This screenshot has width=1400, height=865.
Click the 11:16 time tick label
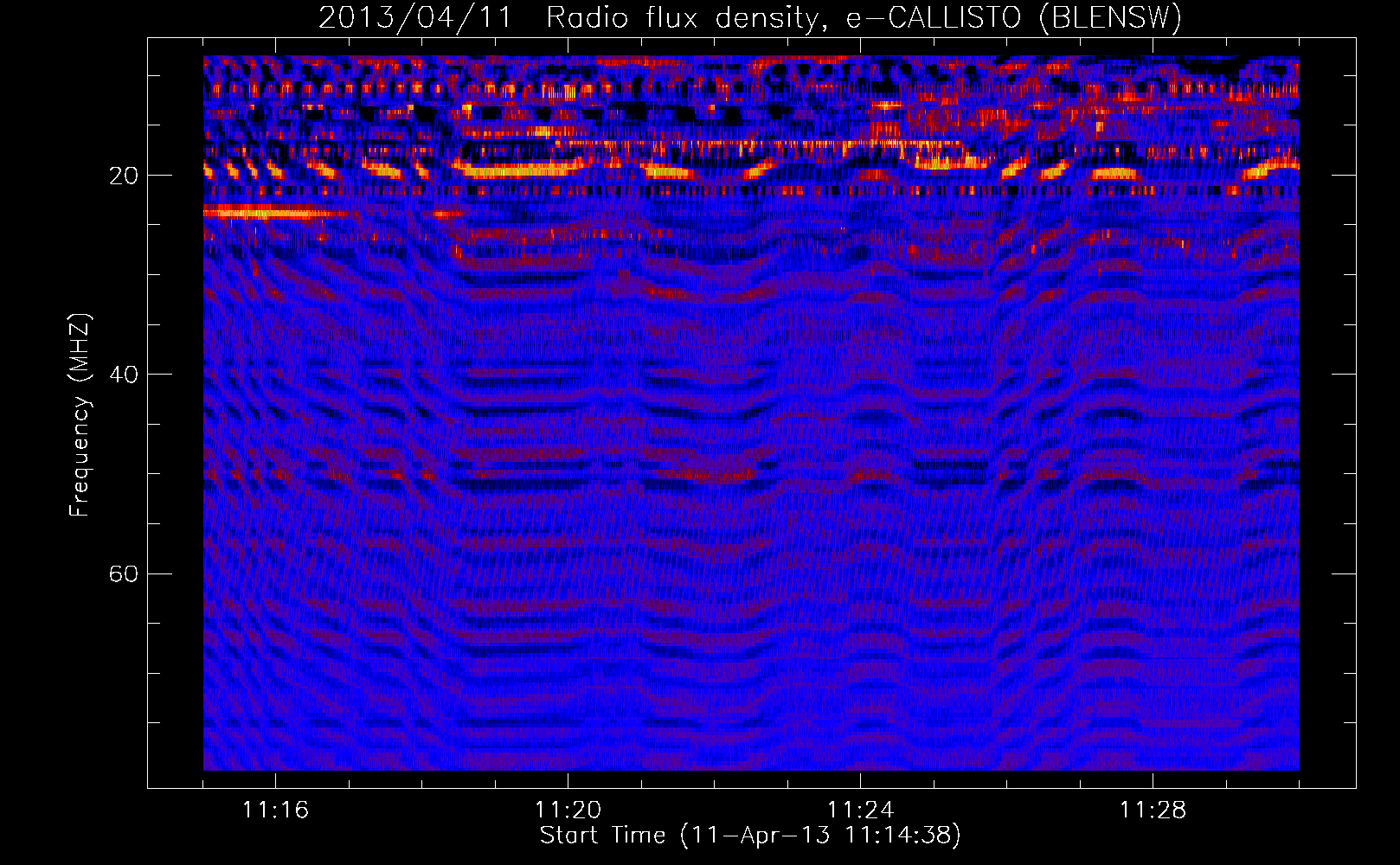275,811
